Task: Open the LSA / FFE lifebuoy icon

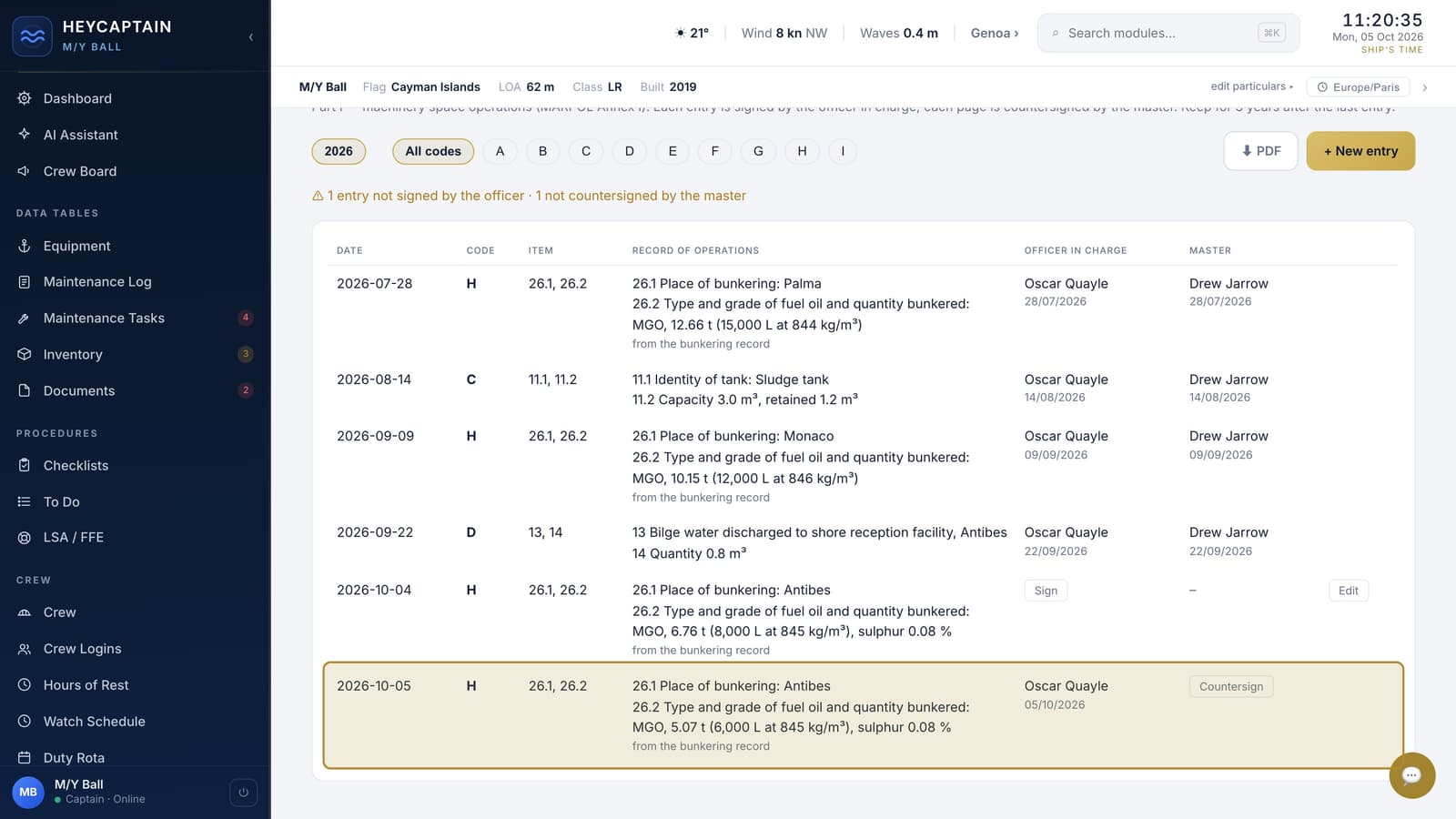Action: [x=25, y=538]
